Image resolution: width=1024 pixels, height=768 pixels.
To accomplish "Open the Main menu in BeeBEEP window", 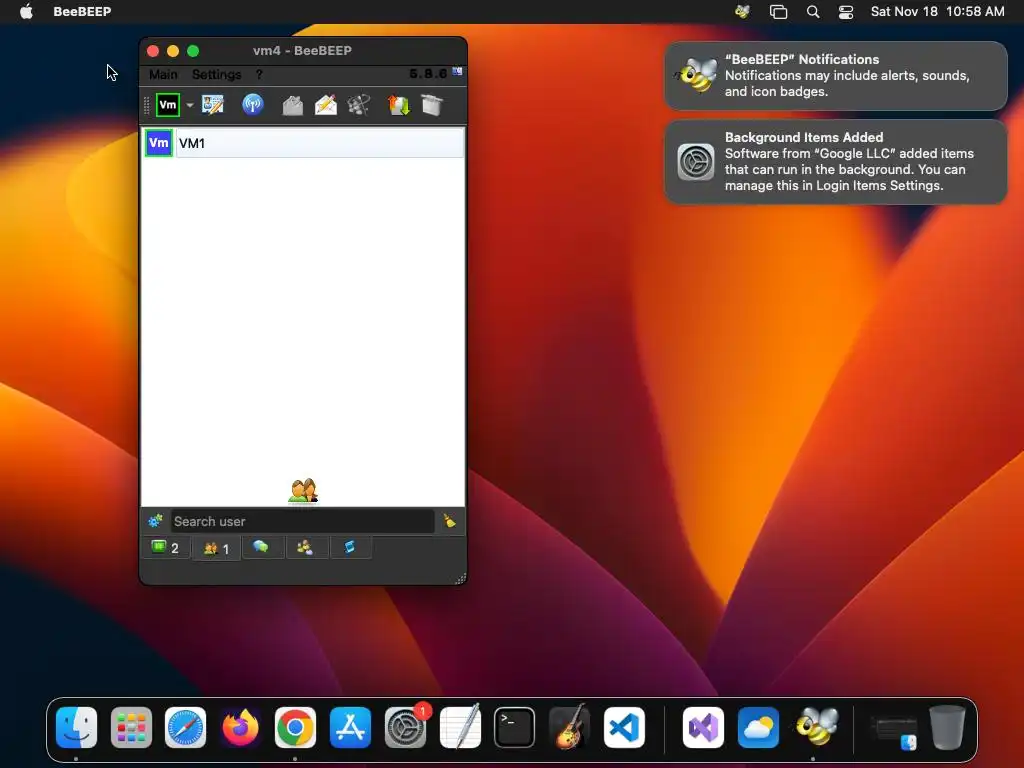I will [163, 74].
